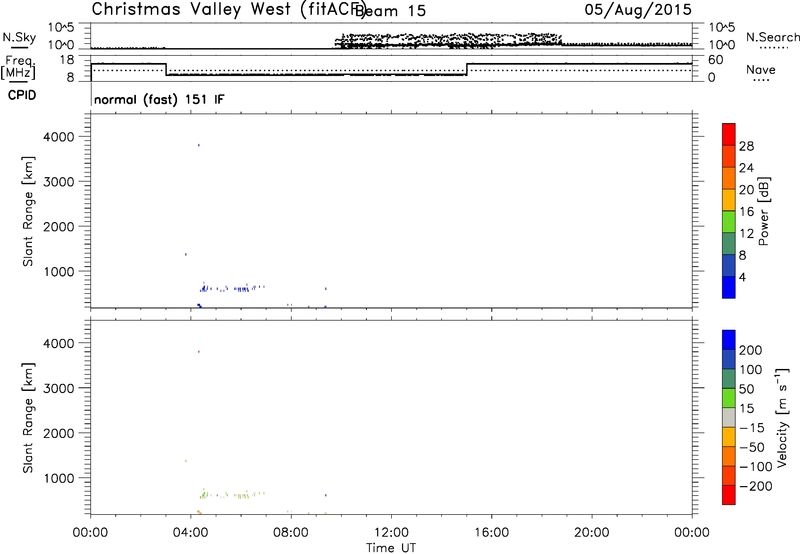Click the '18' tick on frequency axis
The width and height of the screenshot is (800, 554).
(x=67, y=60)
